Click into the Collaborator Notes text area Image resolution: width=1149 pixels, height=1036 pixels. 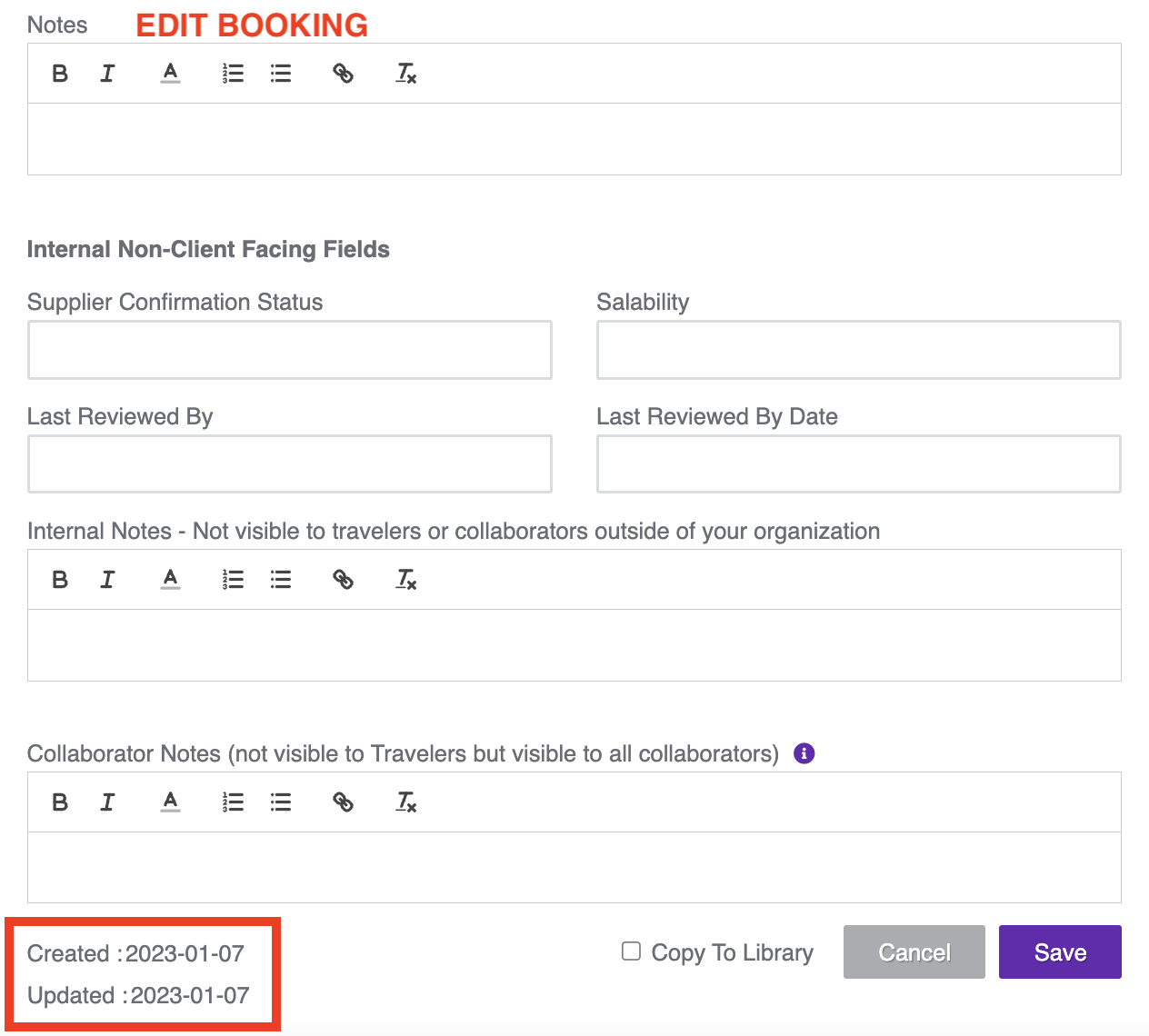point(574,867)
